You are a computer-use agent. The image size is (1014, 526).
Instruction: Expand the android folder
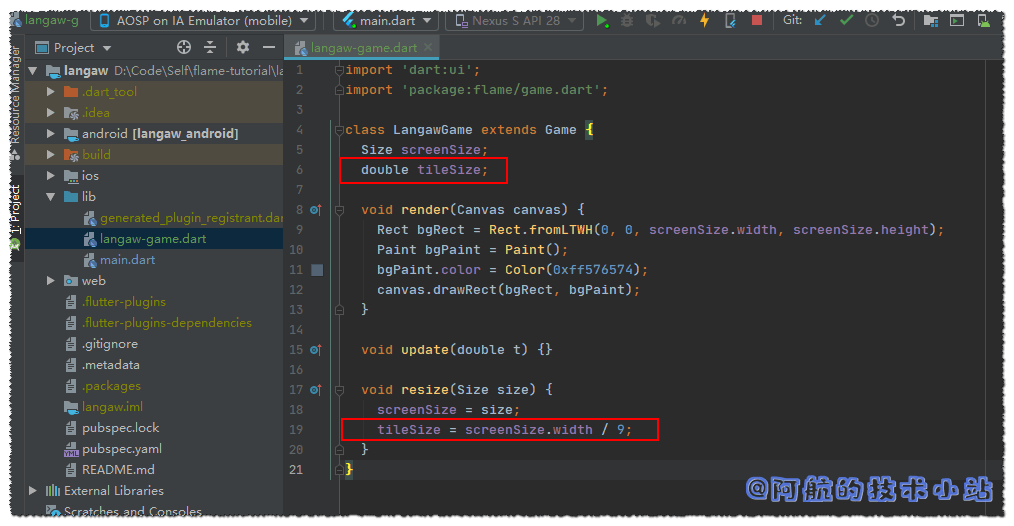click(50, 134)
